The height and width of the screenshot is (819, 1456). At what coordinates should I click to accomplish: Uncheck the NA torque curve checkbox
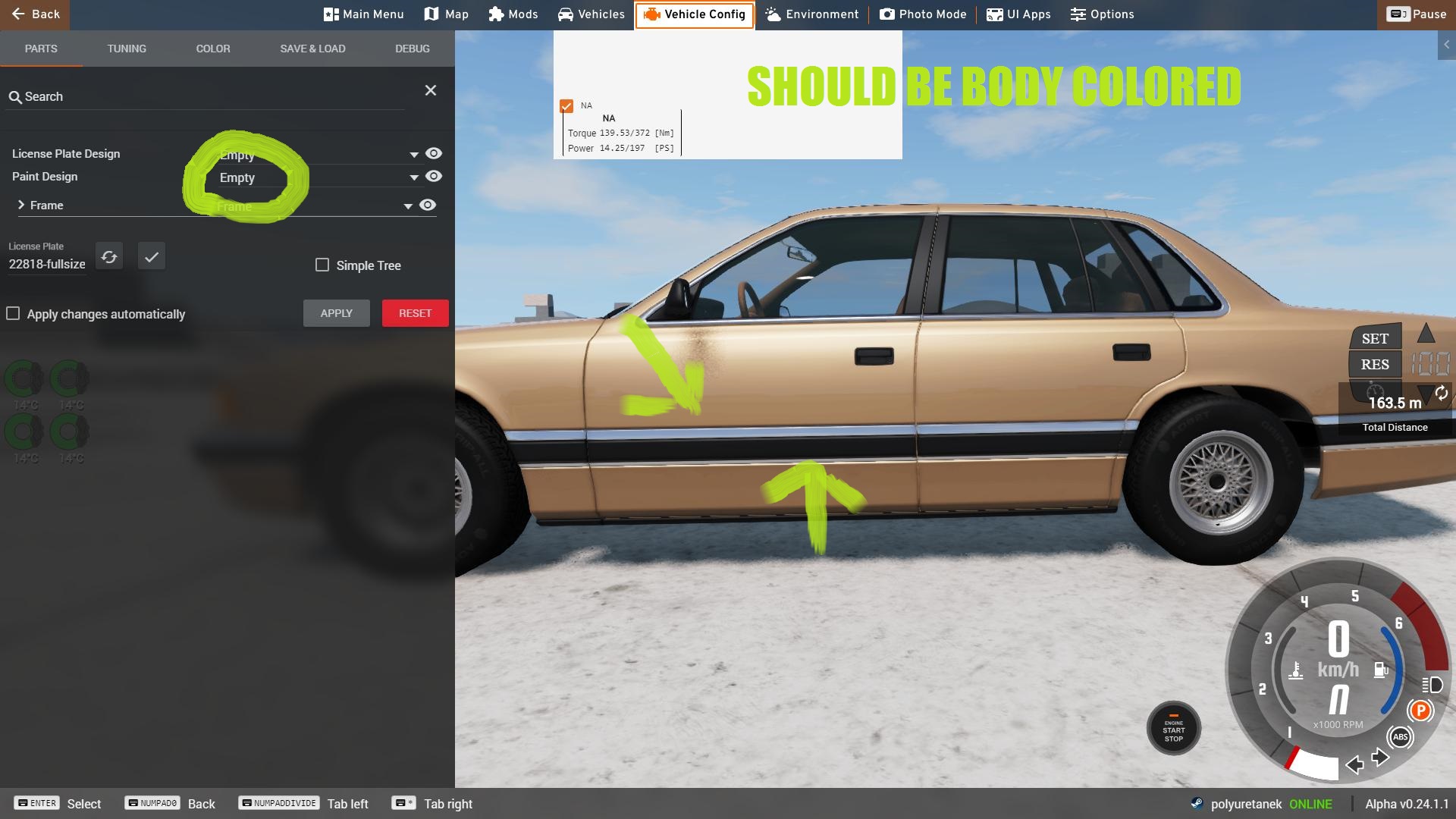click(x=566, y=106)
